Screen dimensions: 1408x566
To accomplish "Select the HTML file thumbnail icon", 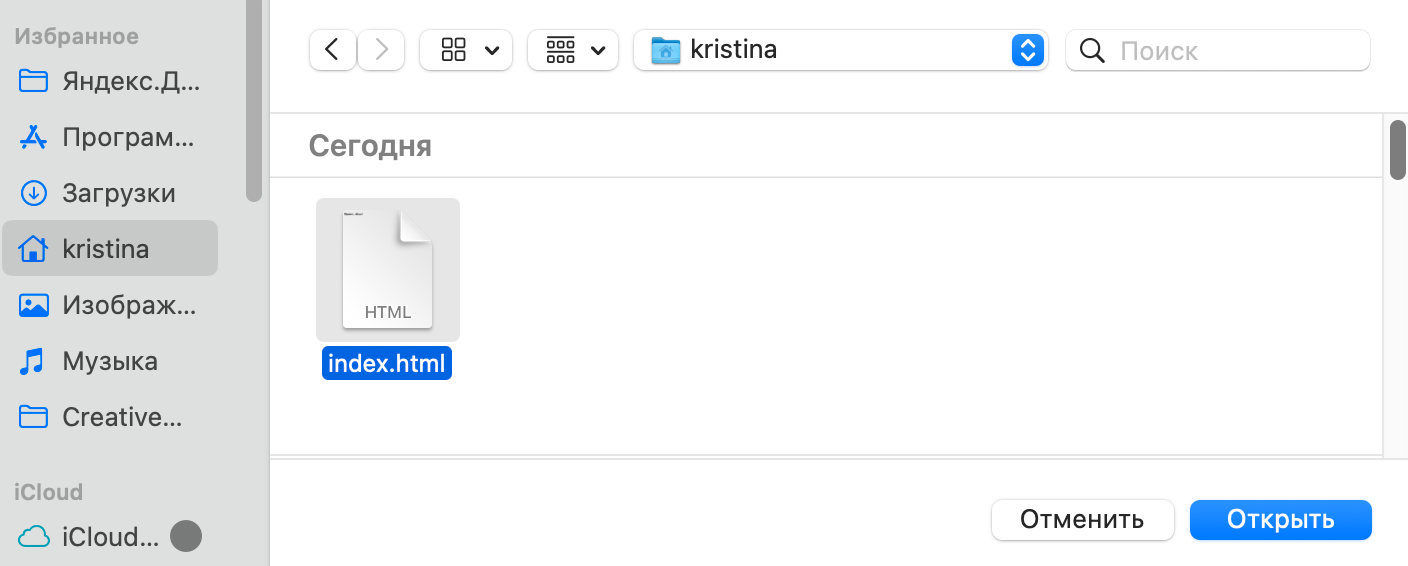I will (388, 270).
